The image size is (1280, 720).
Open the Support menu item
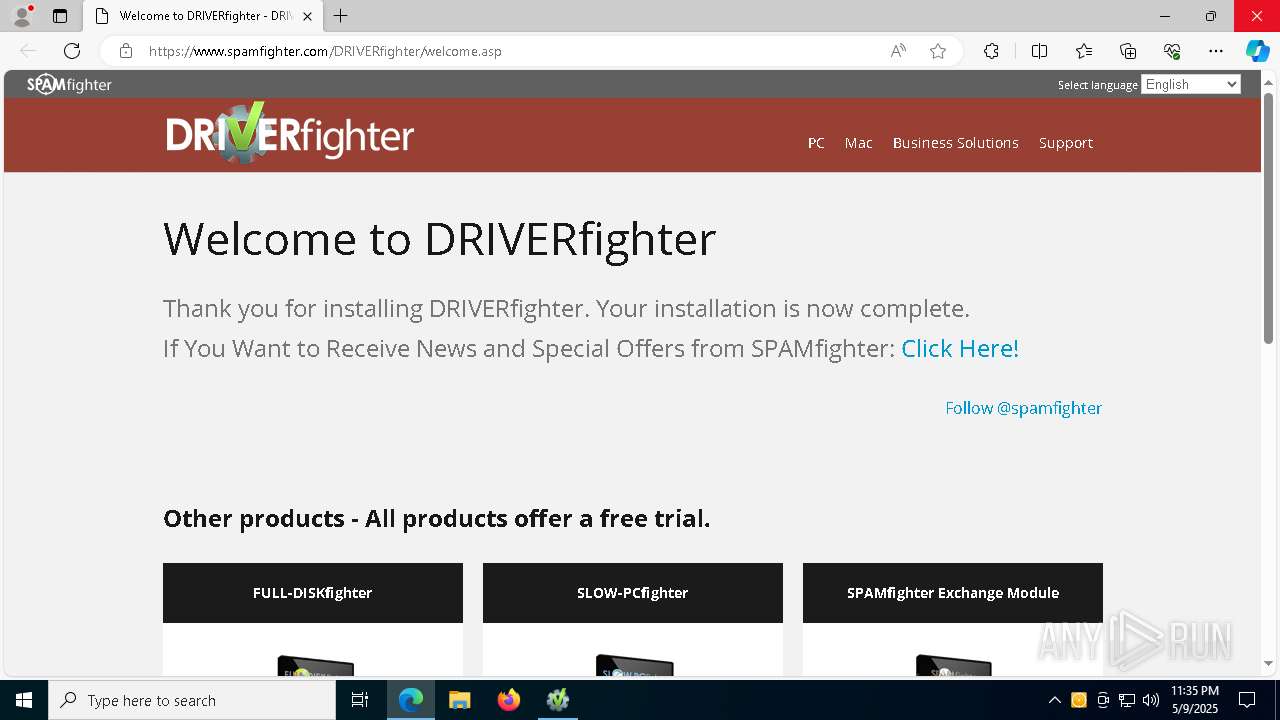(x=1065, y=143)
